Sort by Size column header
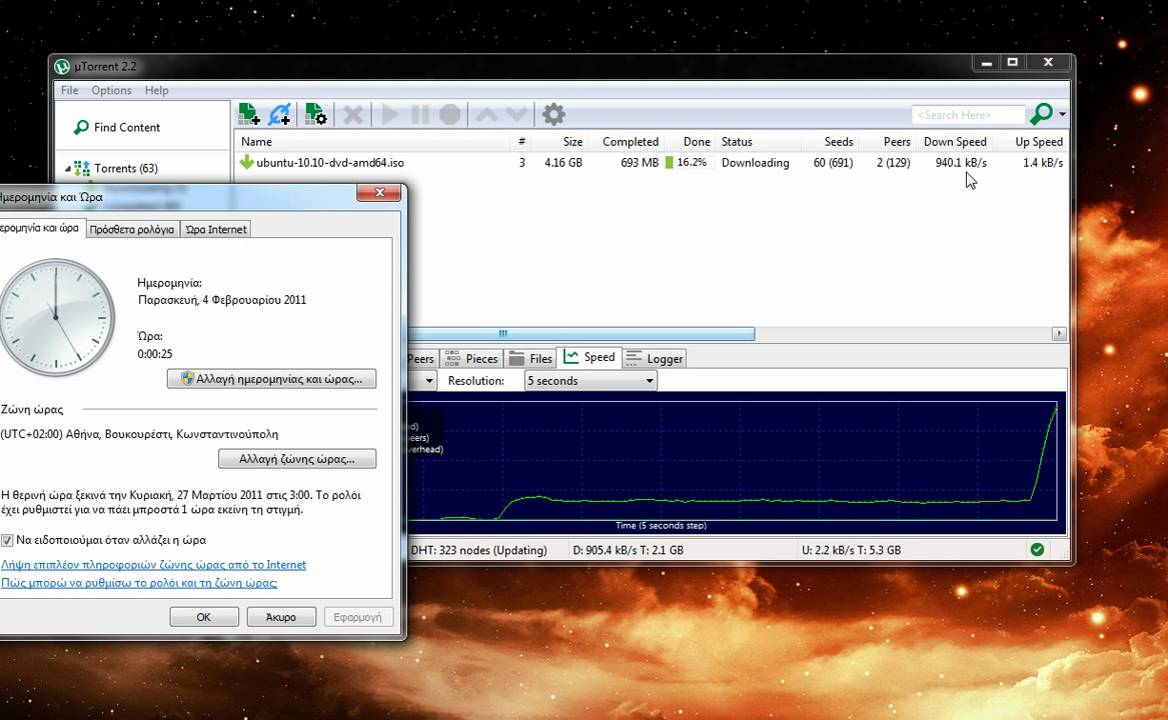Screen dimensions: 1168x720 click(573, 141)
